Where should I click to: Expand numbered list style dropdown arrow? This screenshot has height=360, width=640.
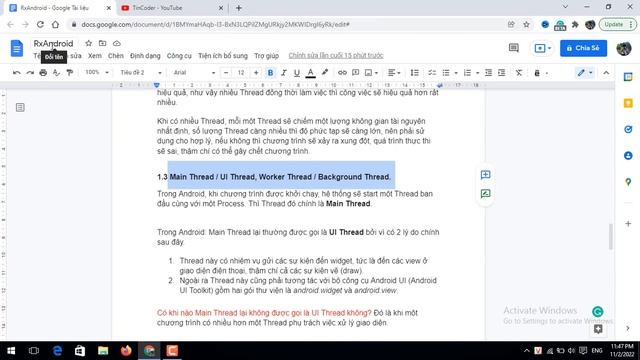pyautogui.click(x=478, y=73)
